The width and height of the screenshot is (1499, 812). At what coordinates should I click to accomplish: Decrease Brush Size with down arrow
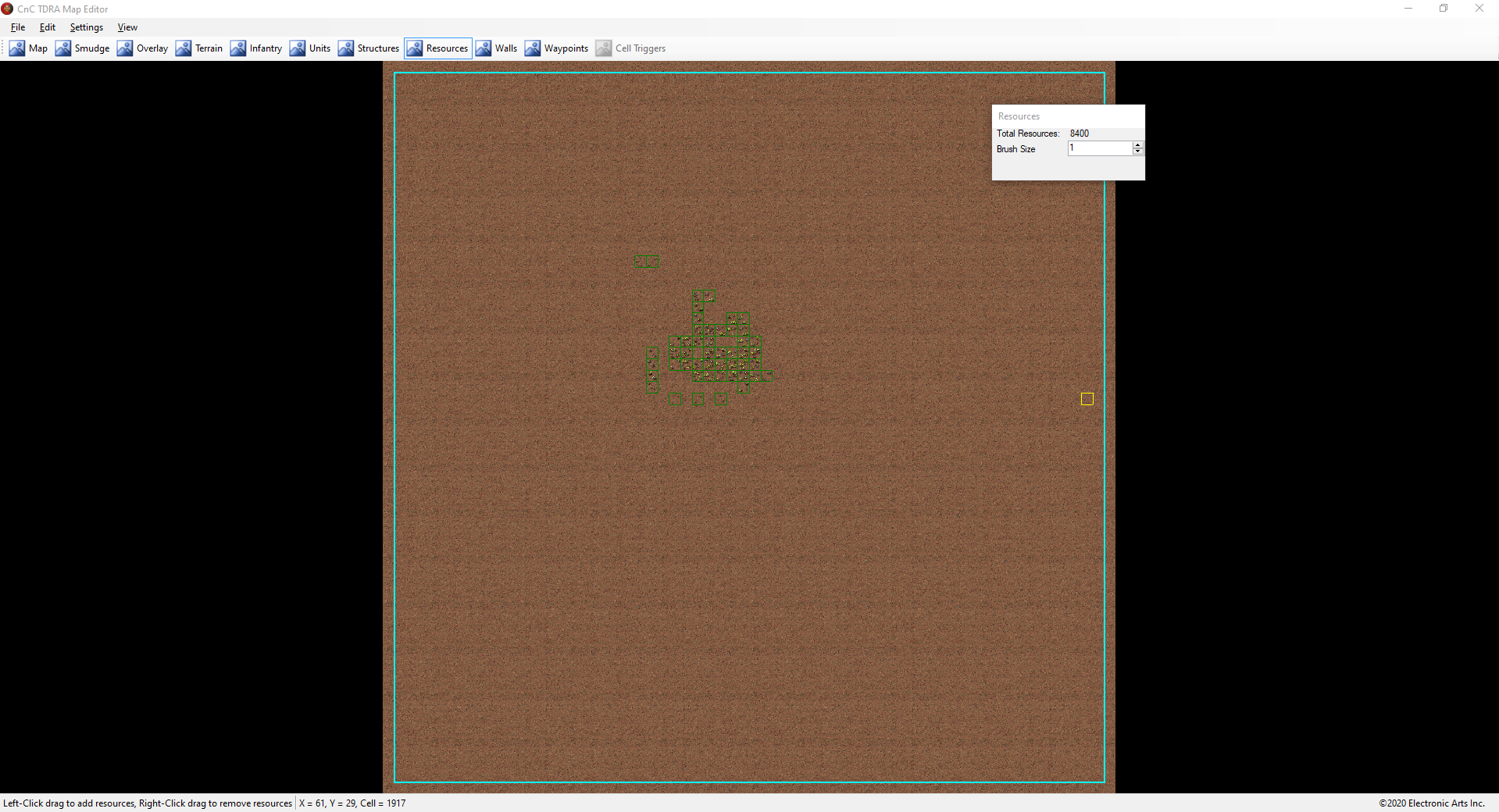[x=1138, y=151]
